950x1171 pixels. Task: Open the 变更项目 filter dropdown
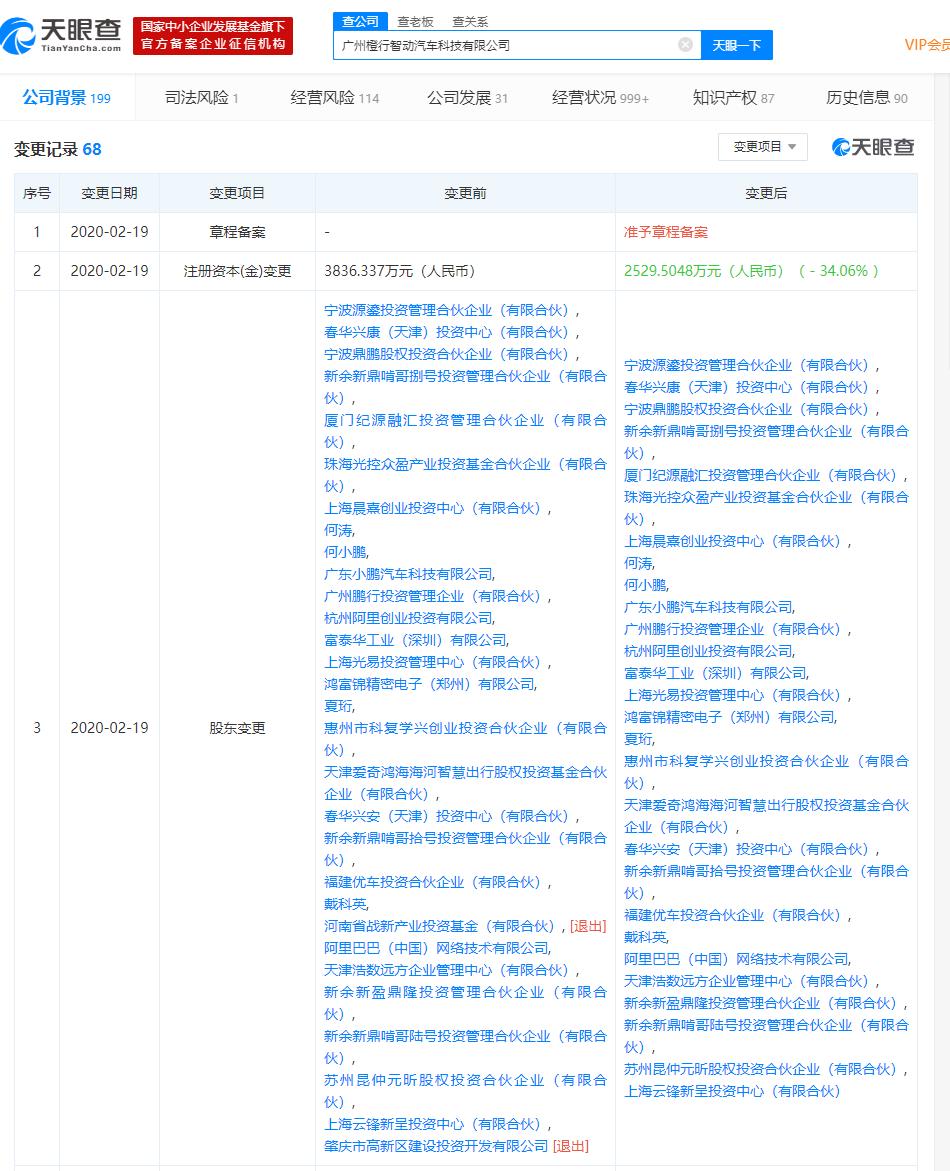click(x=763, y=147)
